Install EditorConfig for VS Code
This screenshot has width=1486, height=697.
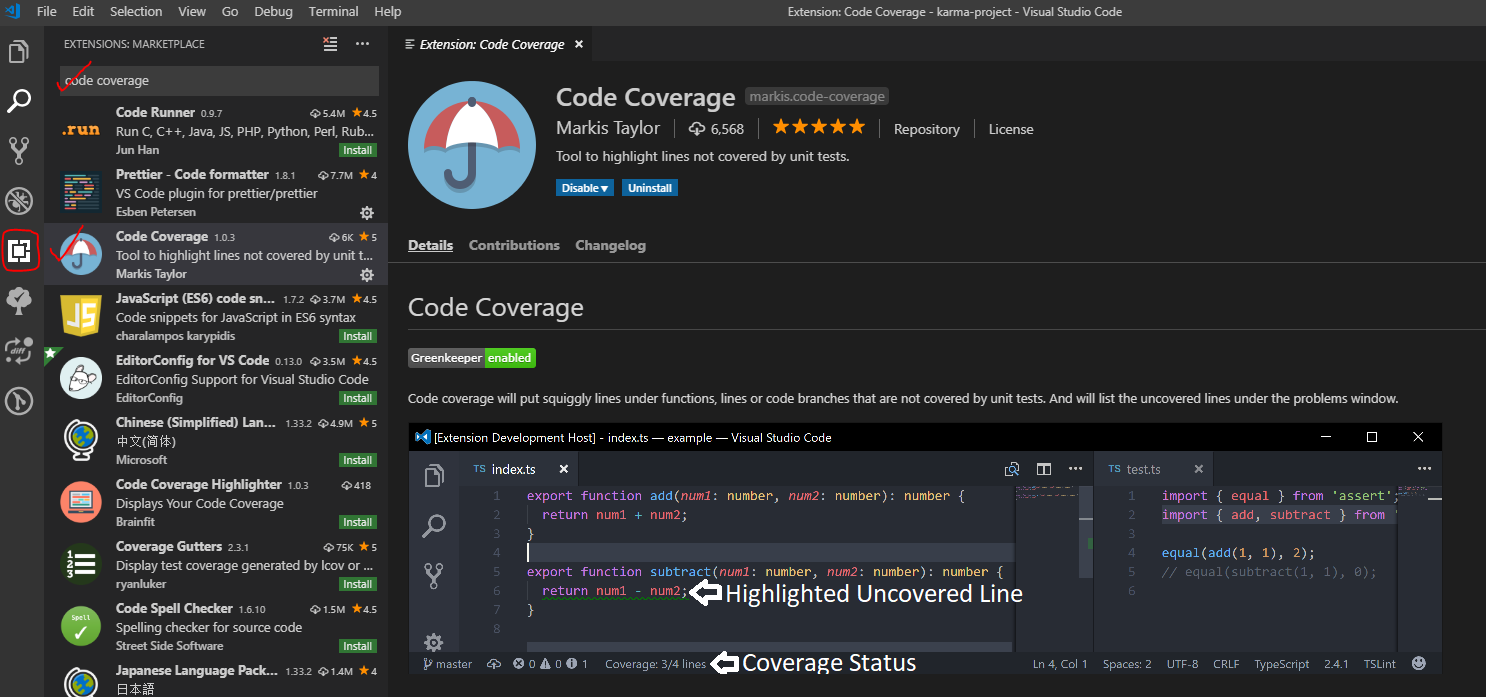pyautogui.click(x=357, y=398)
